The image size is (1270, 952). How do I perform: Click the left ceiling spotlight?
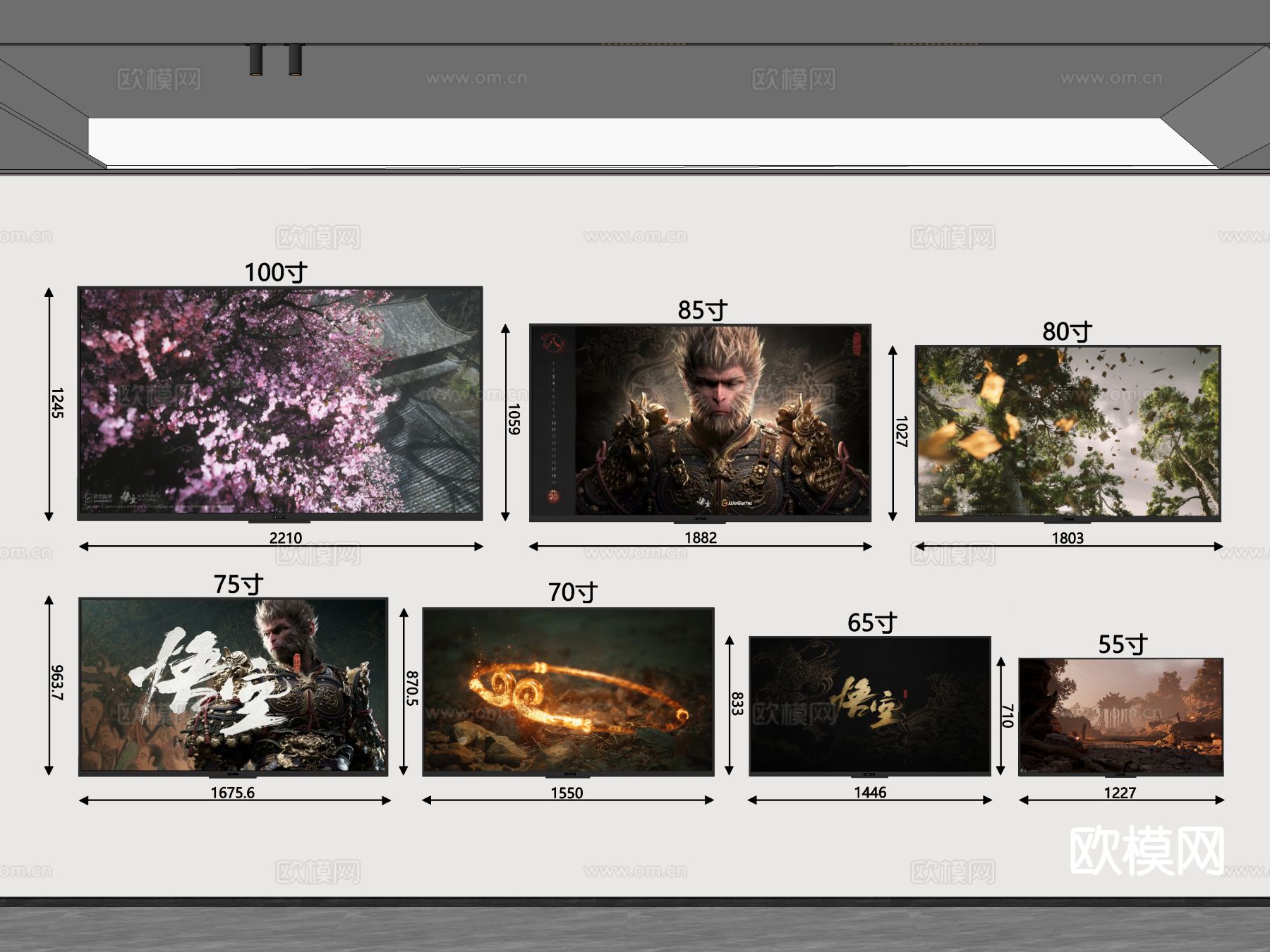(x=256, y=59)
